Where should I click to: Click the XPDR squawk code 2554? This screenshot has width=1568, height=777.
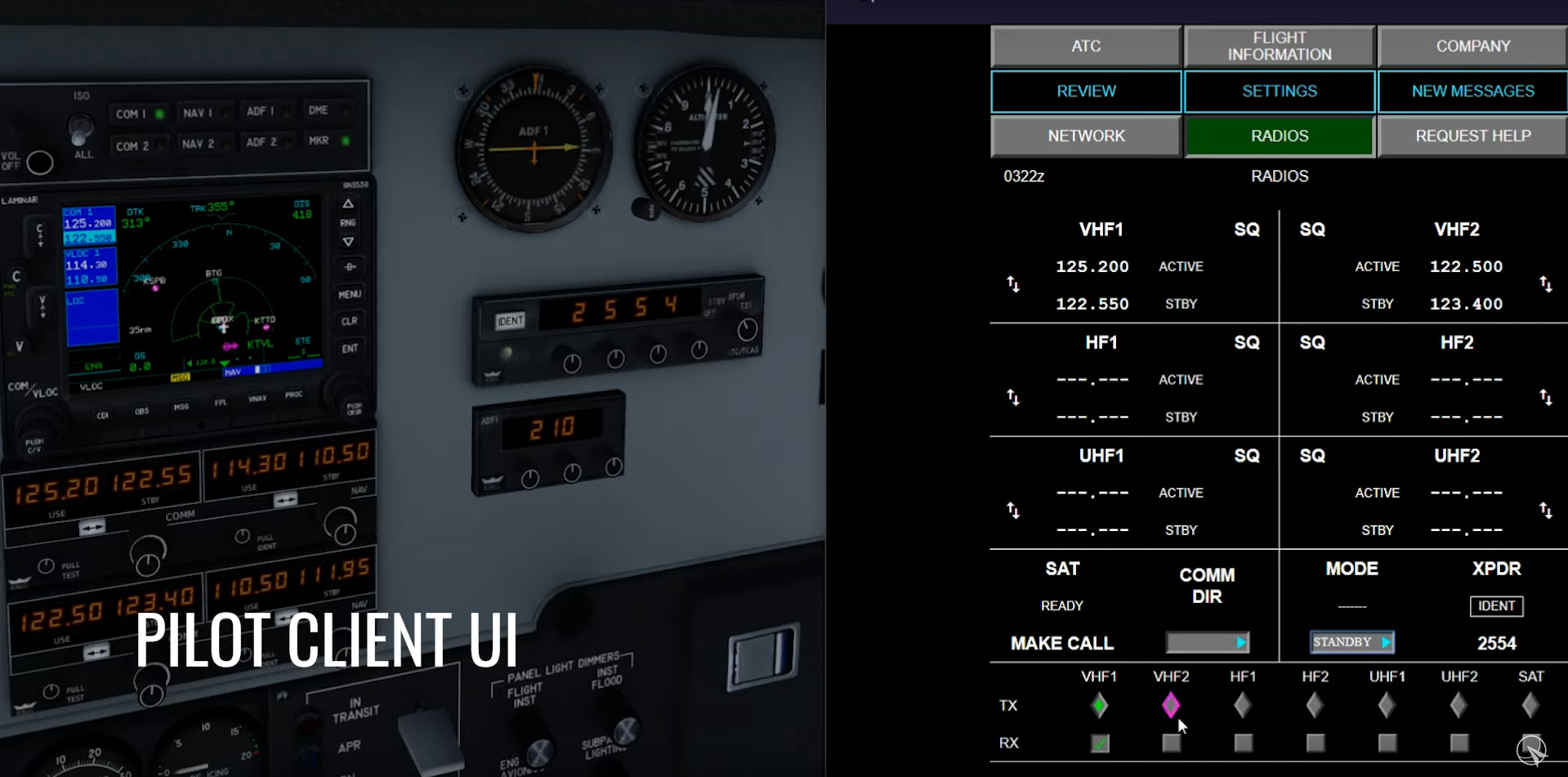point(1497,644)
